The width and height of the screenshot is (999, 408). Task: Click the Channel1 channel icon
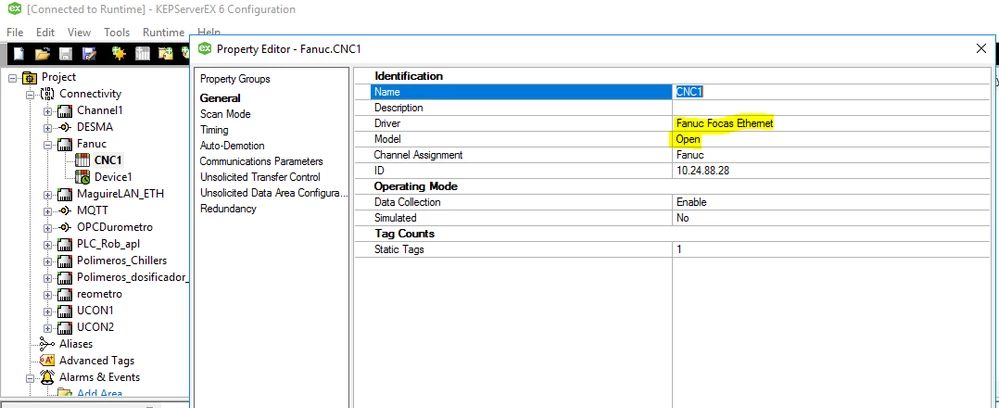65,111
